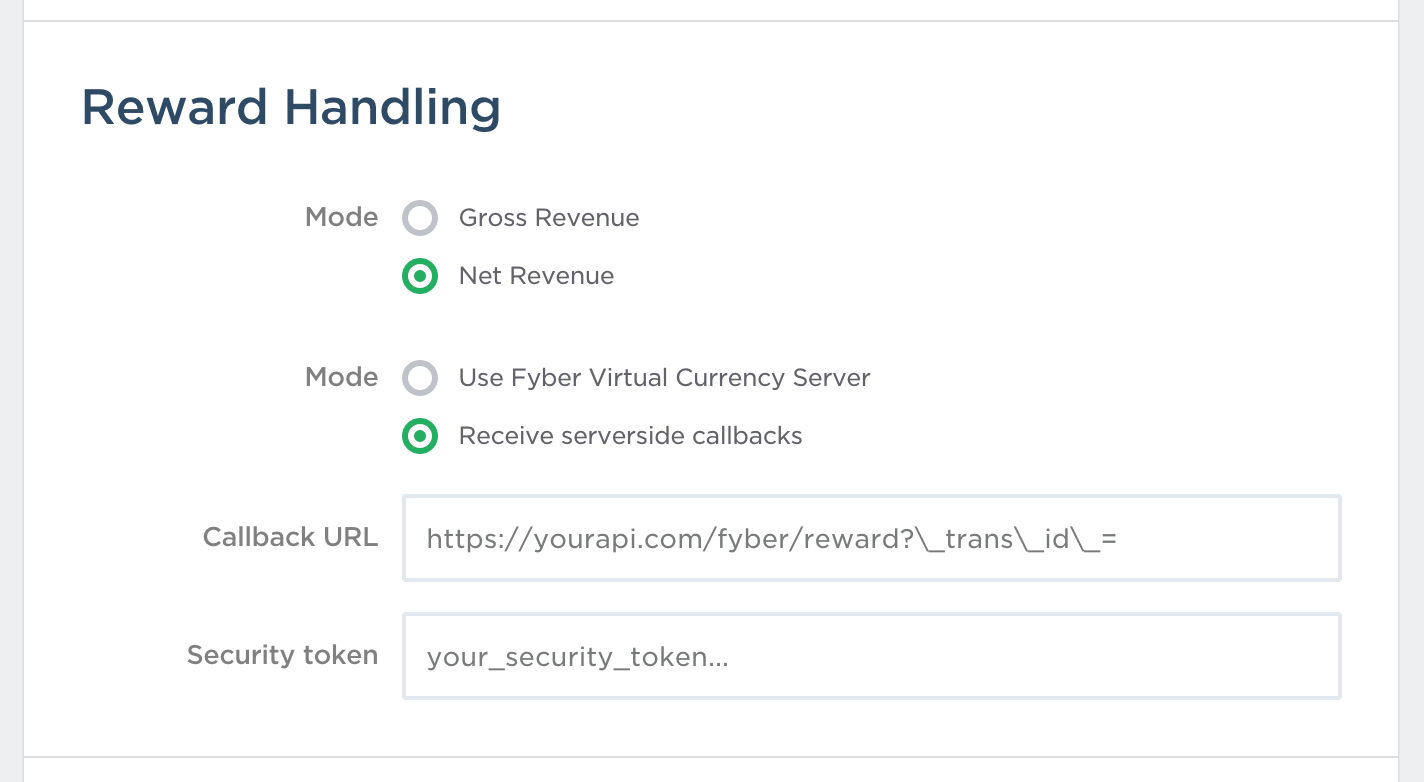The image size is (1424, 782).
Task: Click the Mode label for currency server
Action: 341,378
